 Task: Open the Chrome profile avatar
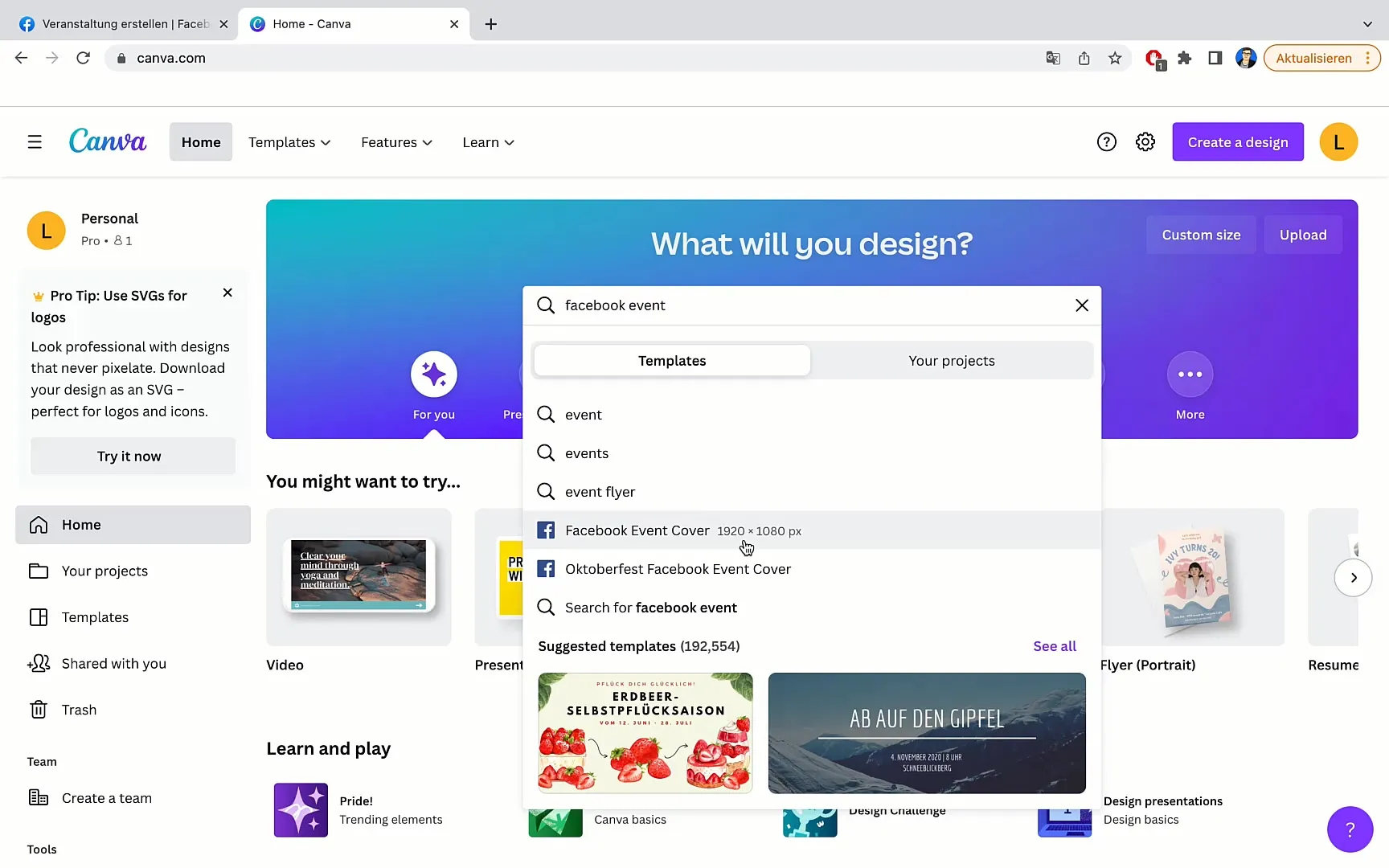[x=1246, y=58]
